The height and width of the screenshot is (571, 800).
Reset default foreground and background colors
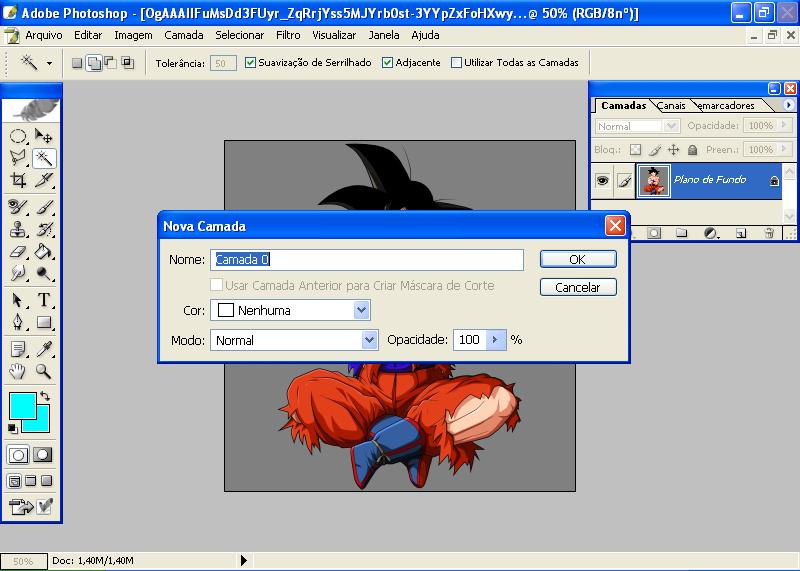point(13,429)
